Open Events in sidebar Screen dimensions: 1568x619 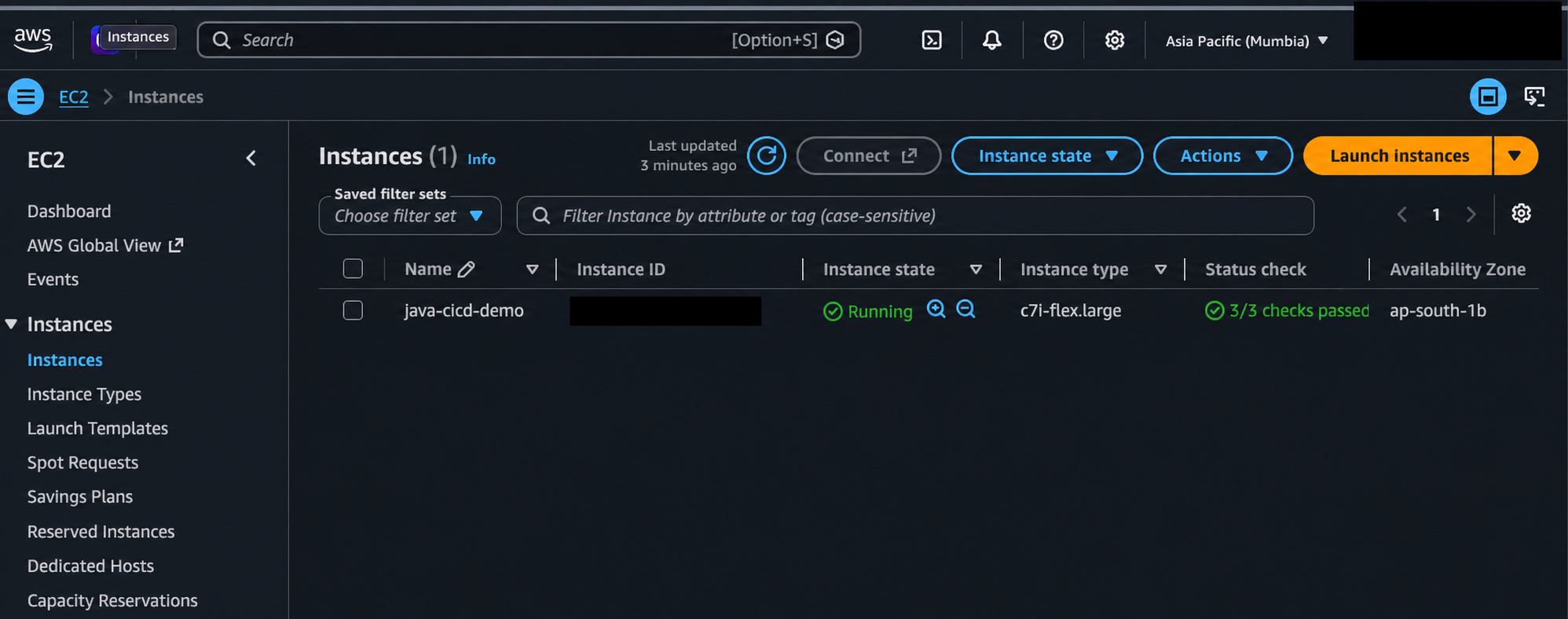coord(53,280)
